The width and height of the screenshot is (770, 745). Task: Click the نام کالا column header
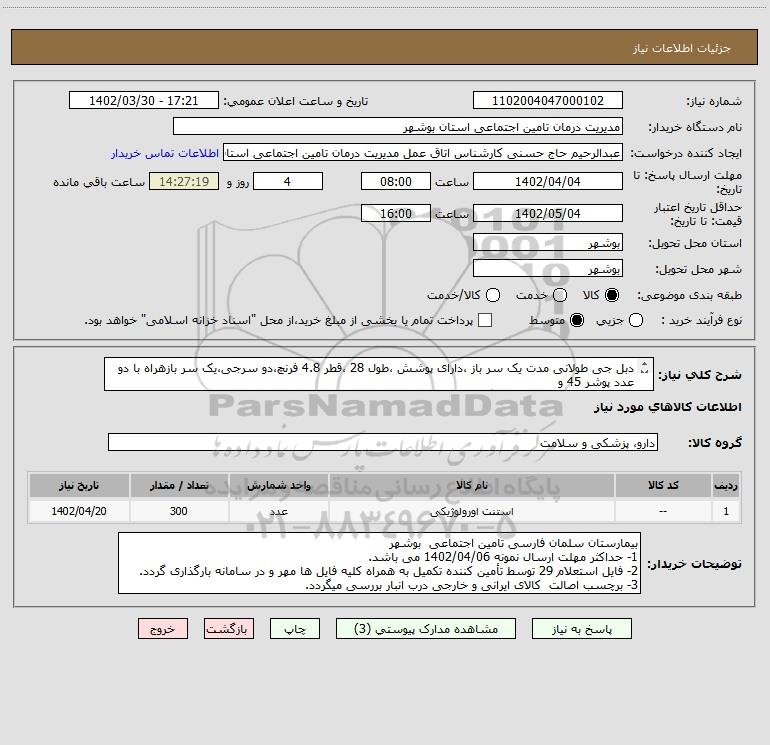click(x=471, y=485)
